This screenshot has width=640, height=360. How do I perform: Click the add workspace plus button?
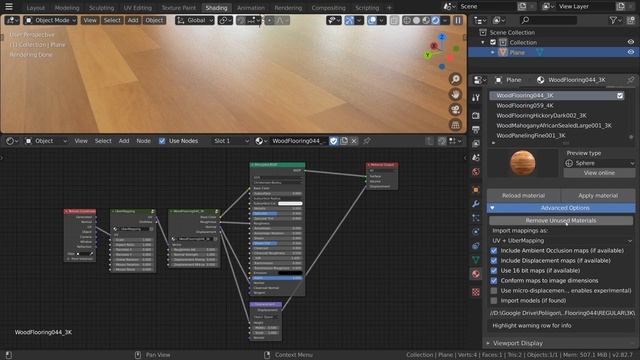point(389,7)
